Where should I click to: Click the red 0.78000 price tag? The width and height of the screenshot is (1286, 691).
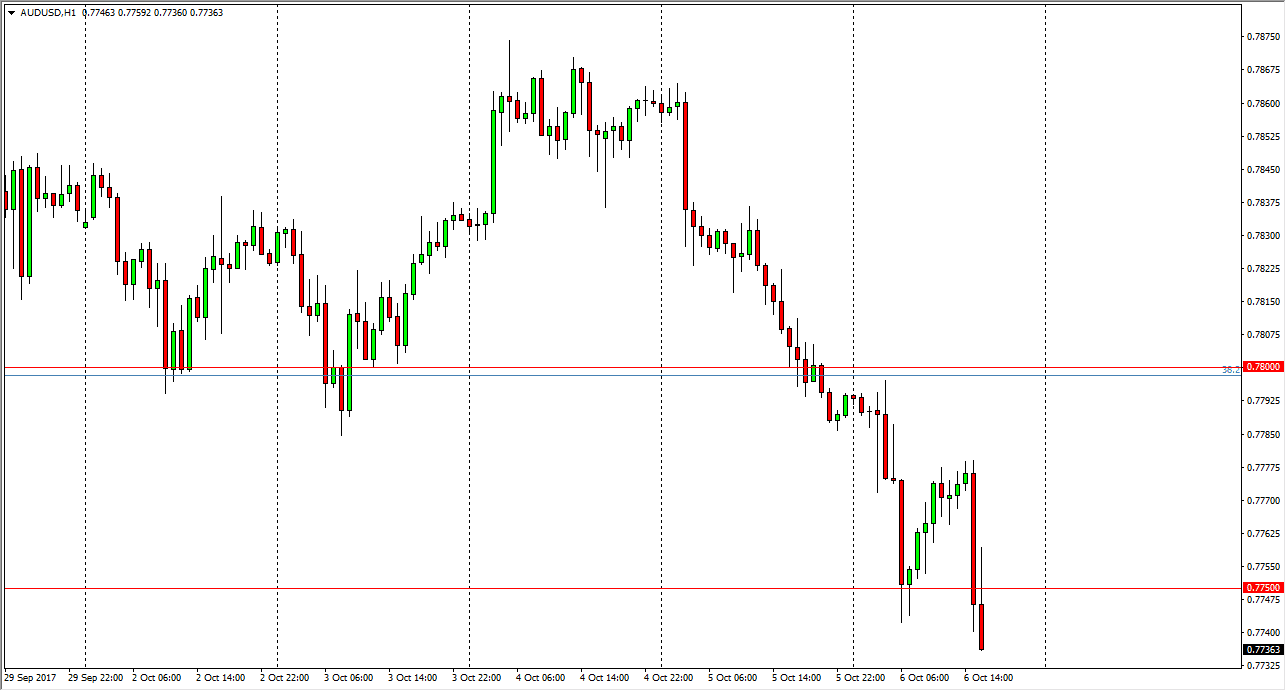[1262, 367]
